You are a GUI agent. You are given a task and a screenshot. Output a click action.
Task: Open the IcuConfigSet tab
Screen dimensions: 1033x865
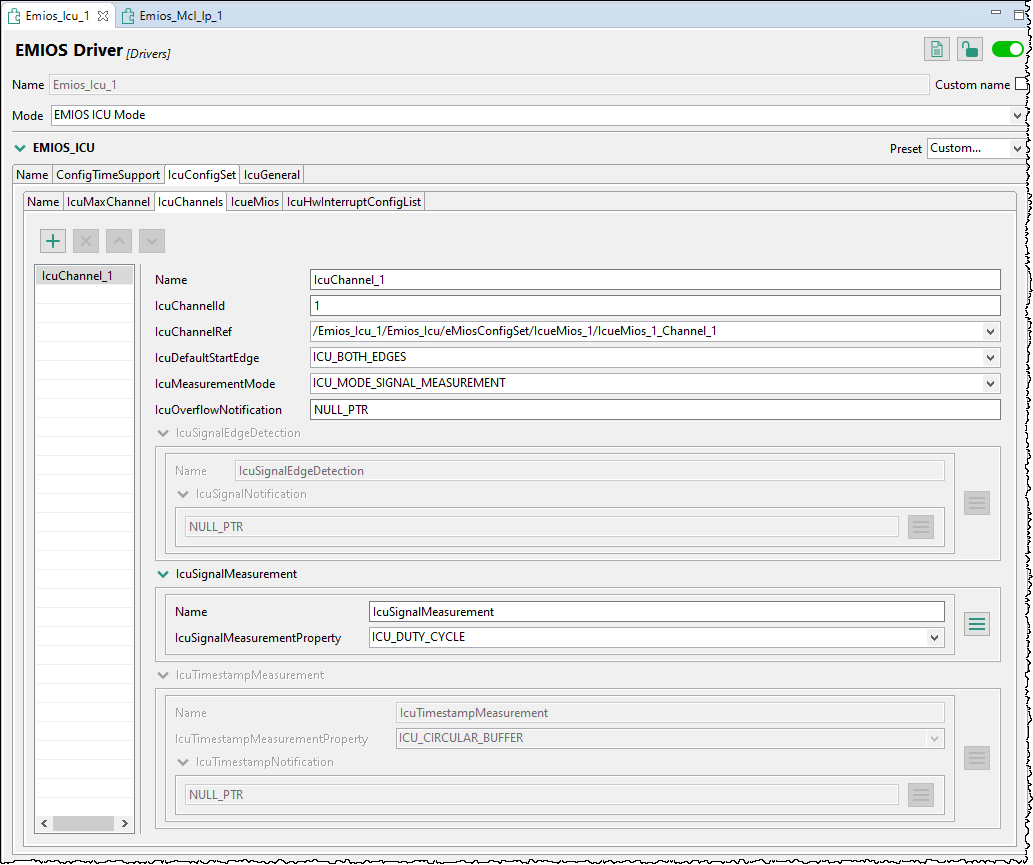click(202, 175)
